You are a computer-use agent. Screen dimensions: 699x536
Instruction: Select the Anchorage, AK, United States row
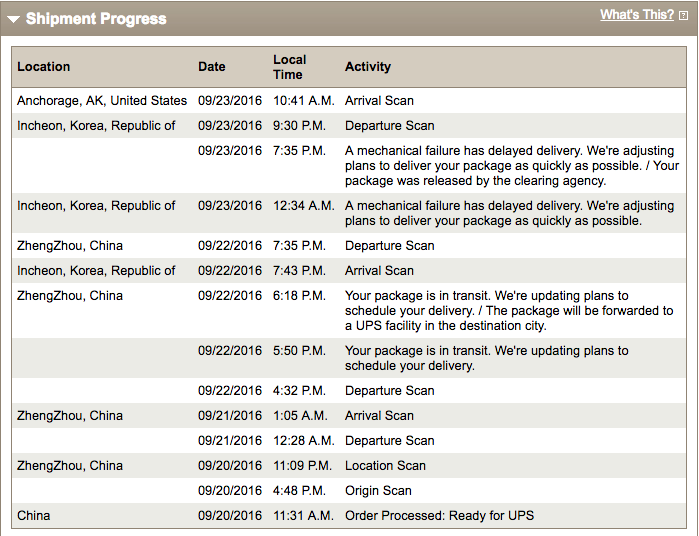[x=349, y=100]
